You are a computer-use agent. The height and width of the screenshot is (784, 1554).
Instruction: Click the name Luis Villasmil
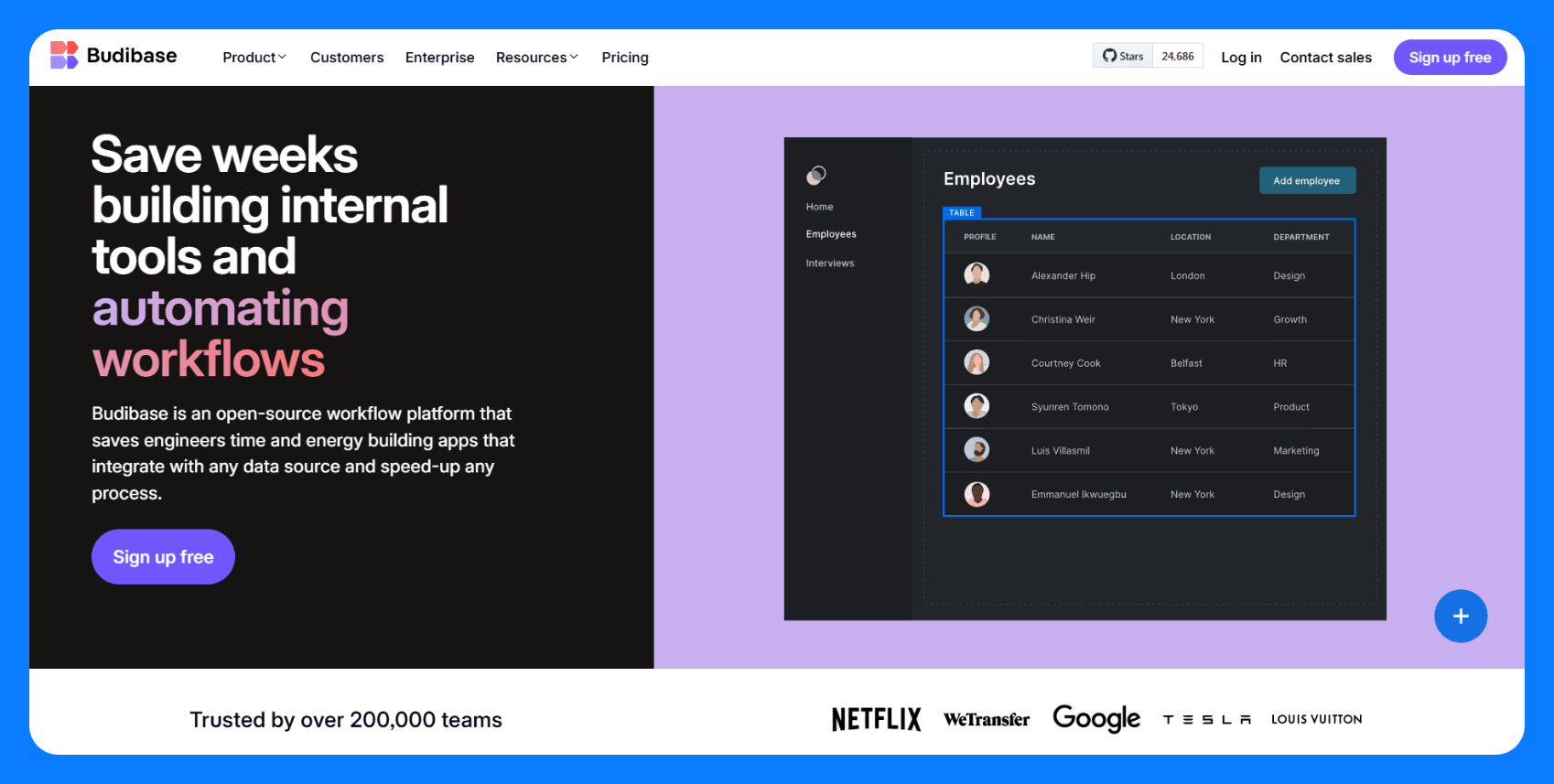(1060, 451)
